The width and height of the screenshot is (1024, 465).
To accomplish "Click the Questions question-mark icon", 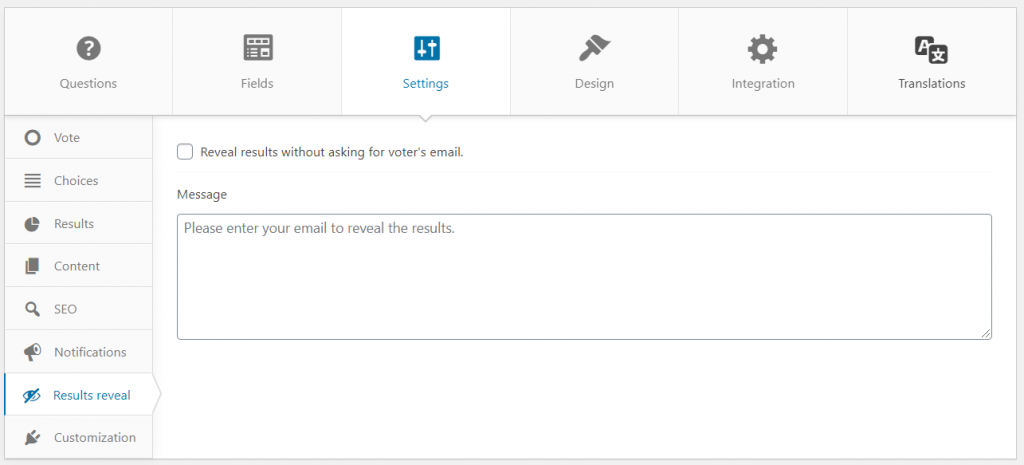I will [88, 48].
